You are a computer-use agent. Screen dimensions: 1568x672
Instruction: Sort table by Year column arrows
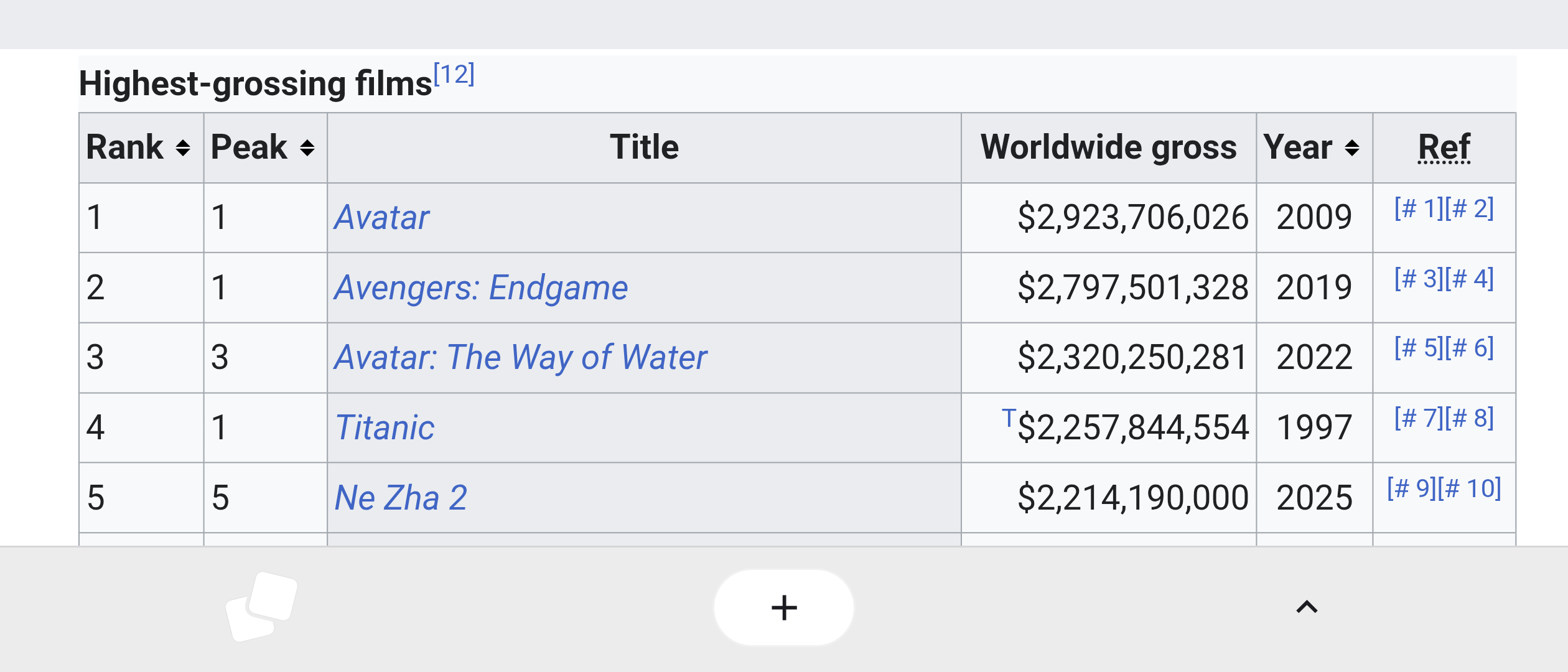click(1351, 148)
